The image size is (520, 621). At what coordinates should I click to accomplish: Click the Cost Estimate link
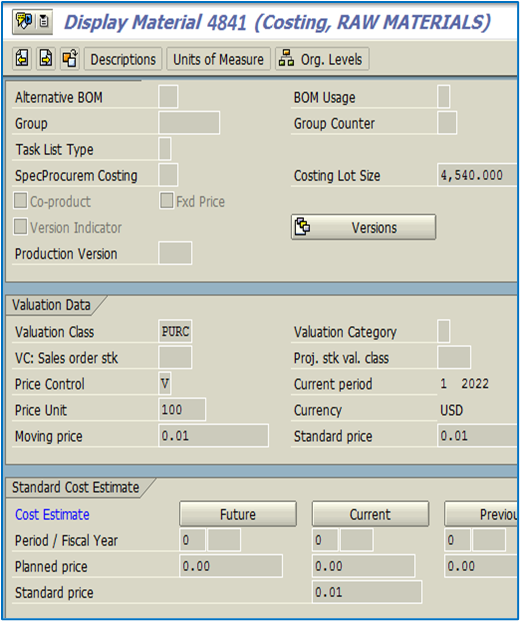52,514
